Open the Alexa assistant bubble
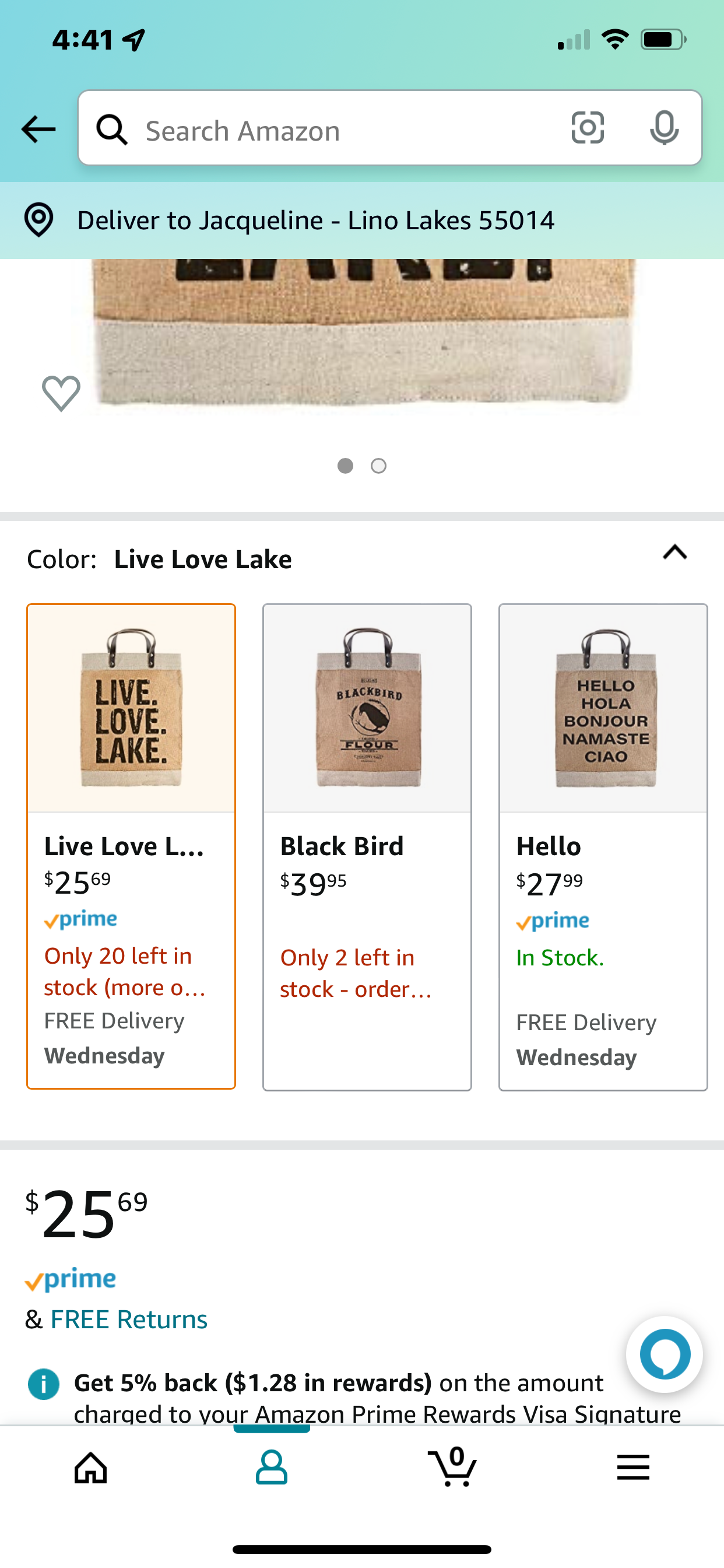 click(x=665, y=1354)
